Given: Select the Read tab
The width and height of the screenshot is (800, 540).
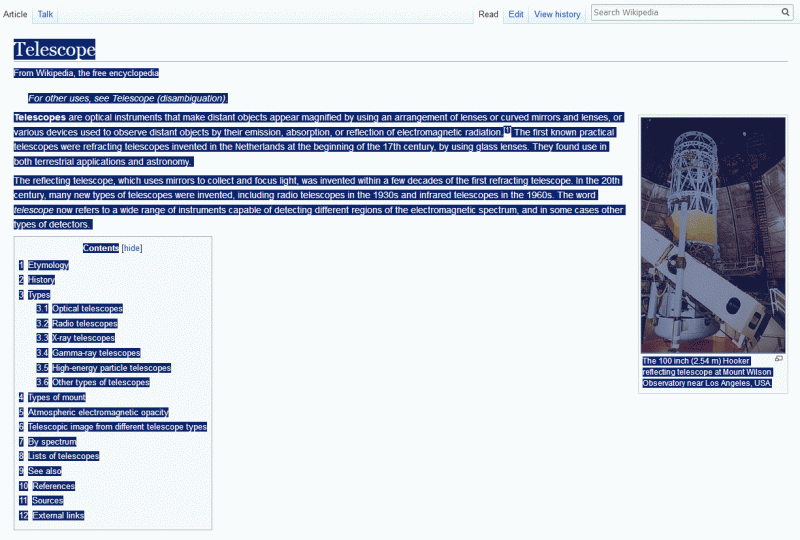Looking at the screenshot, I should [x=488, y=15].
